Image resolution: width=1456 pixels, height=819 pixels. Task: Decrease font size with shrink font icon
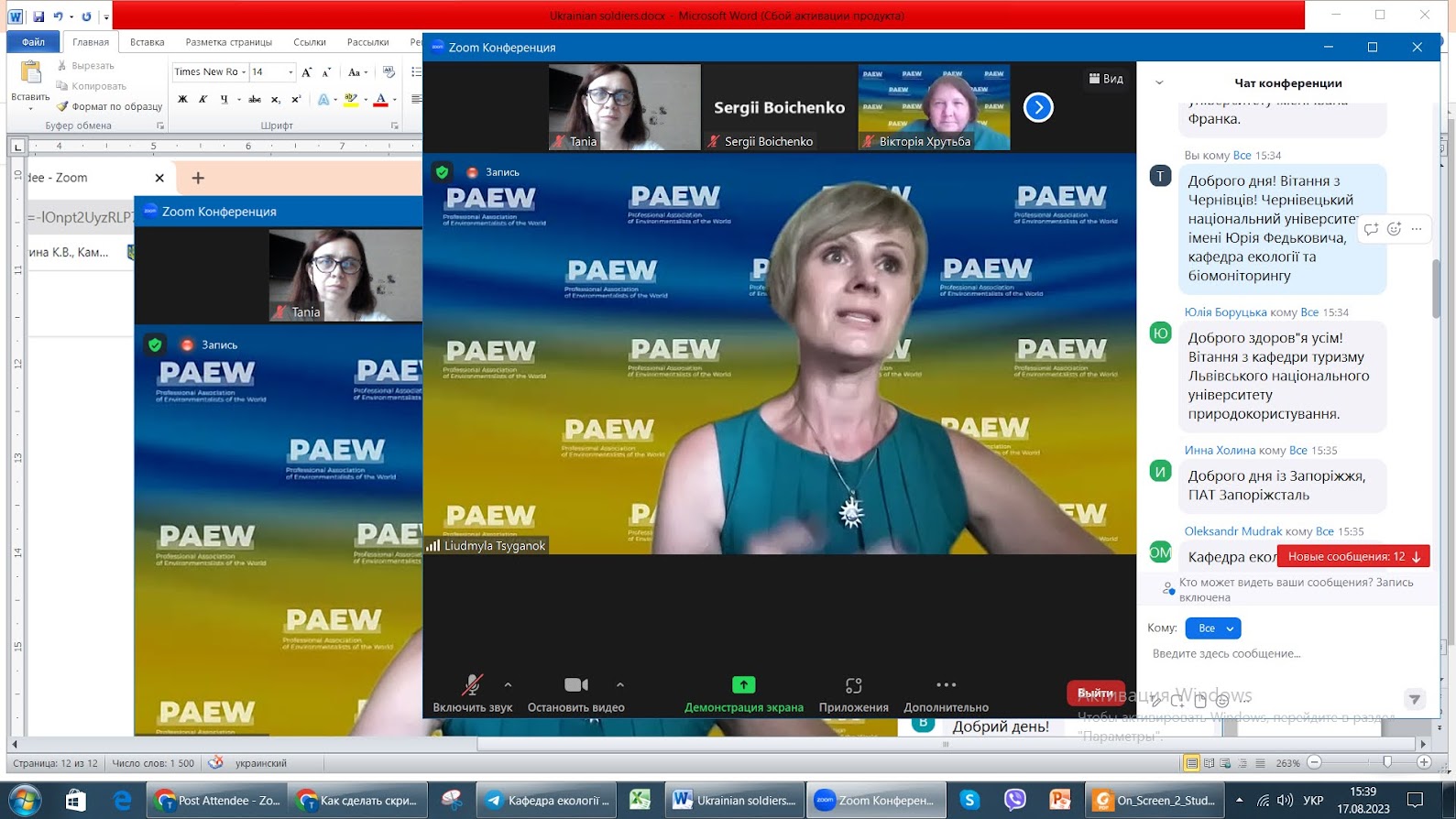[326, 72]
